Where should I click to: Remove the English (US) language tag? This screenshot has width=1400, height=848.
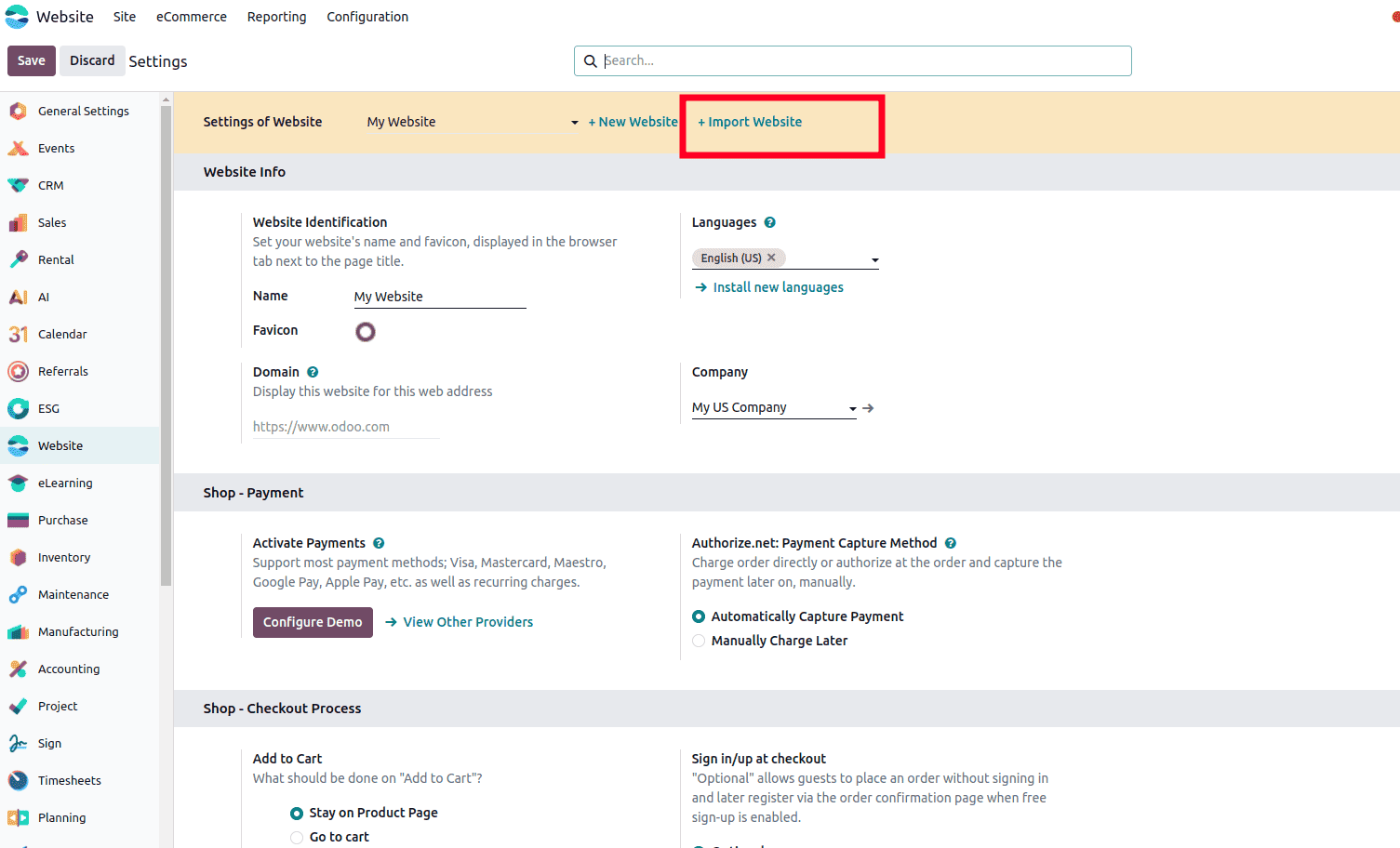[771, 258]
